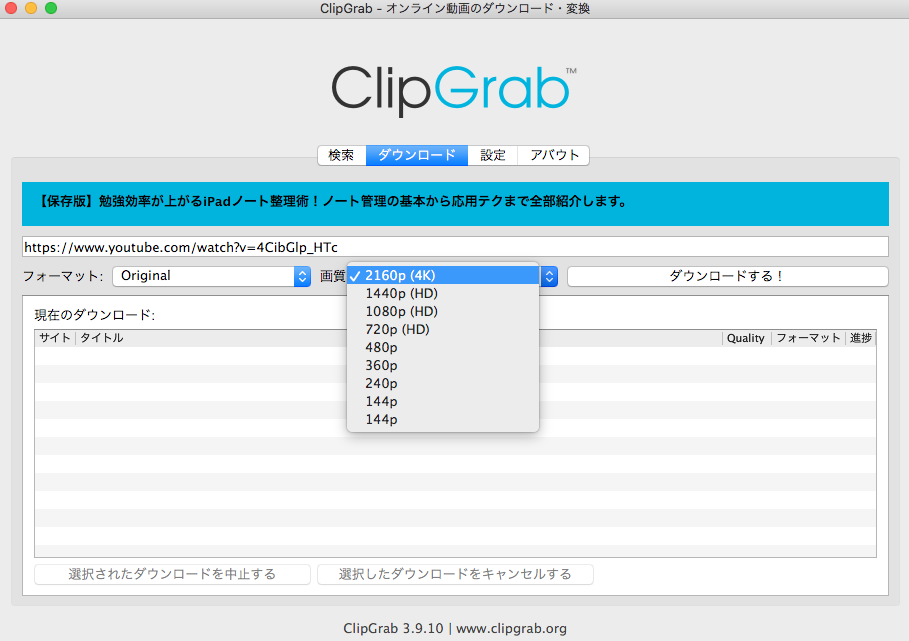Click 選択されたダウンロードを中止する button
Screen dimensions: 909x641
click(x=172, y=574)
